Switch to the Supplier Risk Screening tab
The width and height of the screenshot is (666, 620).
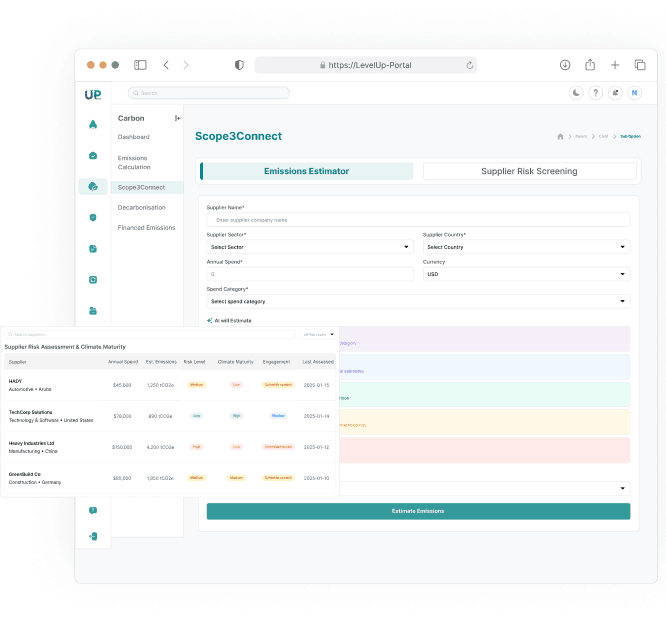pyautogui.click(x=529, y=171)
